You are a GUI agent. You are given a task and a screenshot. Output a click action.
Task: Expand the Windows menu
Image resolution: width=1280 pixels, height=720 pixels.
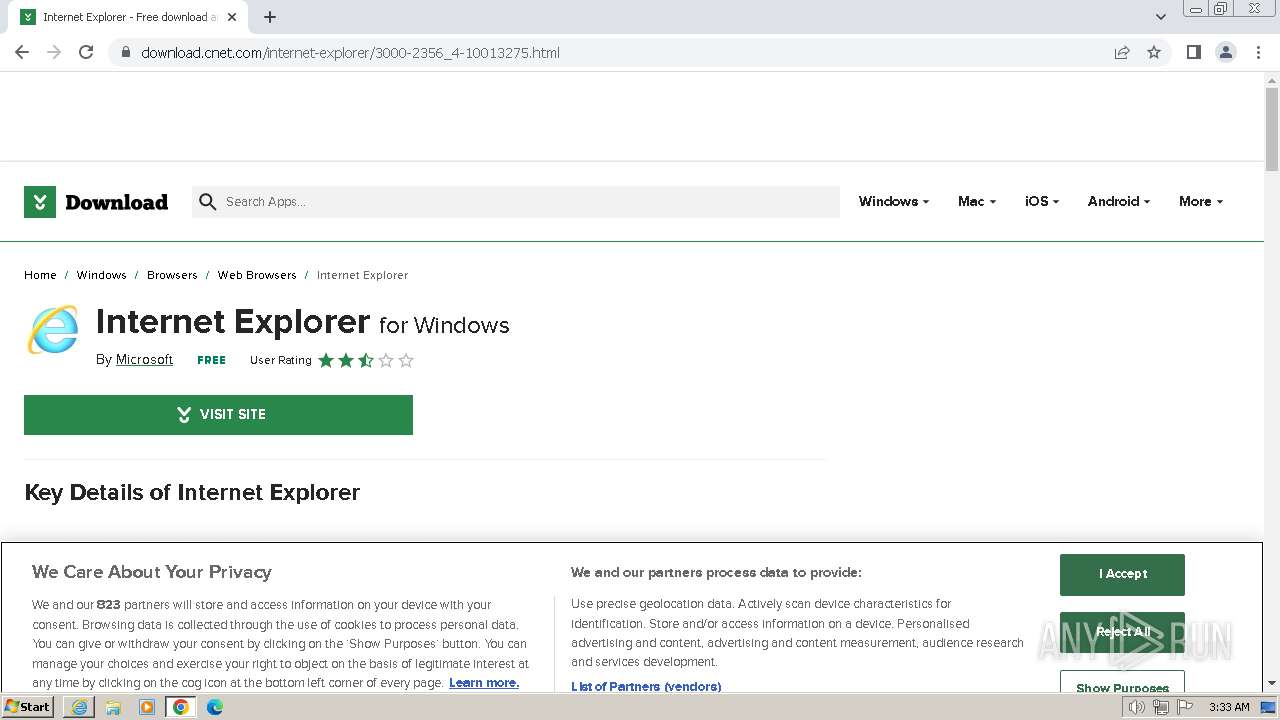(894, 202)
